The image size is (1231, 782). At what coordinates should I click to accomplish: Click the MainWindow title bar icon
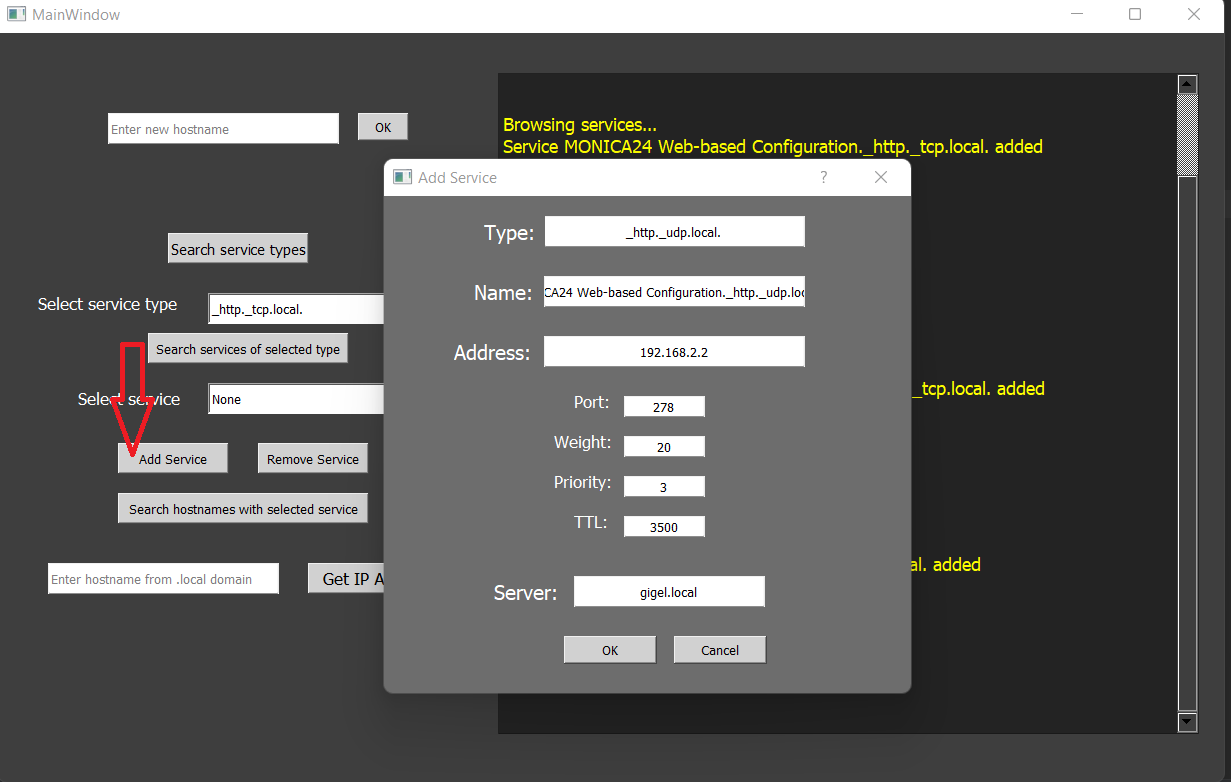point(16,15)
